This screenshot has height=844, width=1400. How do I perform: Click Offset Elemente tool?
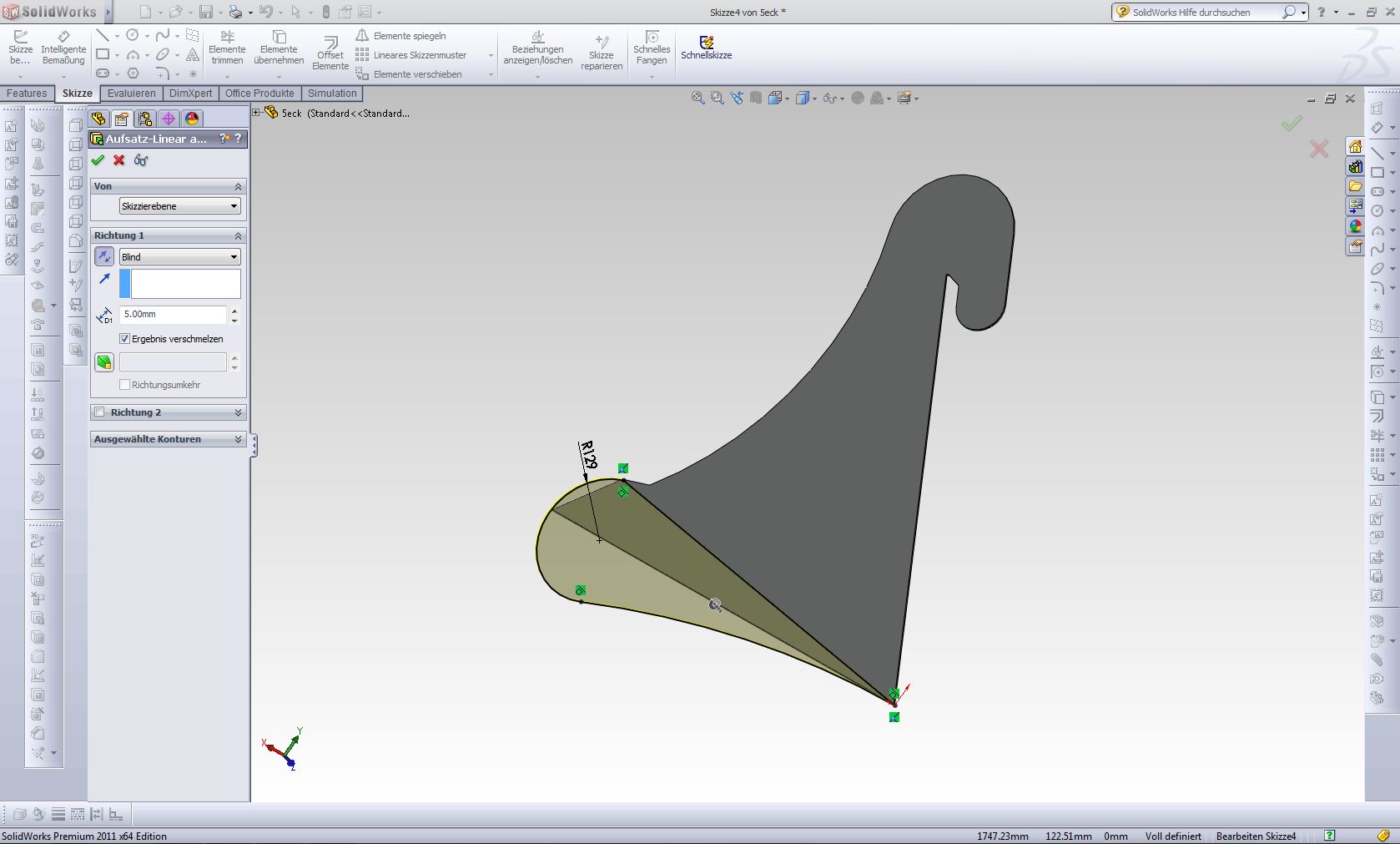pos(330,53)
